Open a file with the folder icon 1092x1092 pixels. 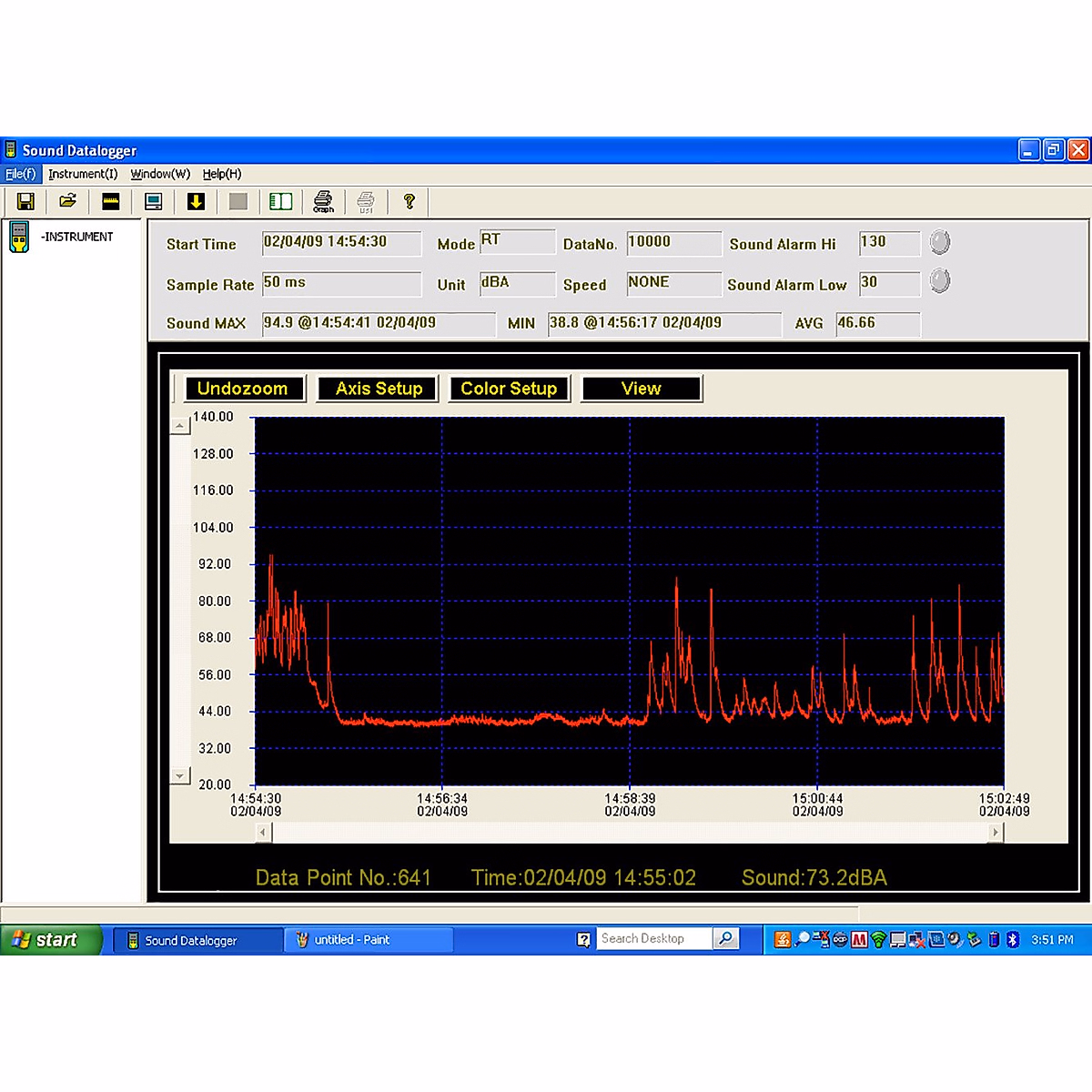pos(68,202)
